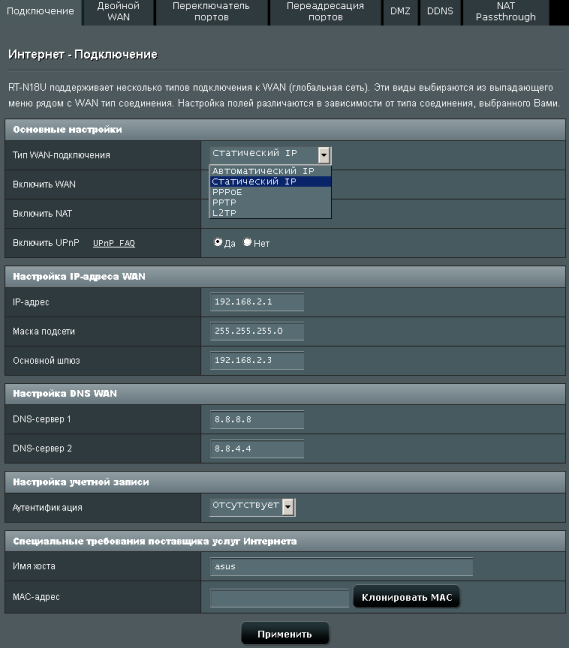Open the Аутентификация dropdown
Image resolution: width=569 pixels, height=648 pixels.
coord(252,507)
